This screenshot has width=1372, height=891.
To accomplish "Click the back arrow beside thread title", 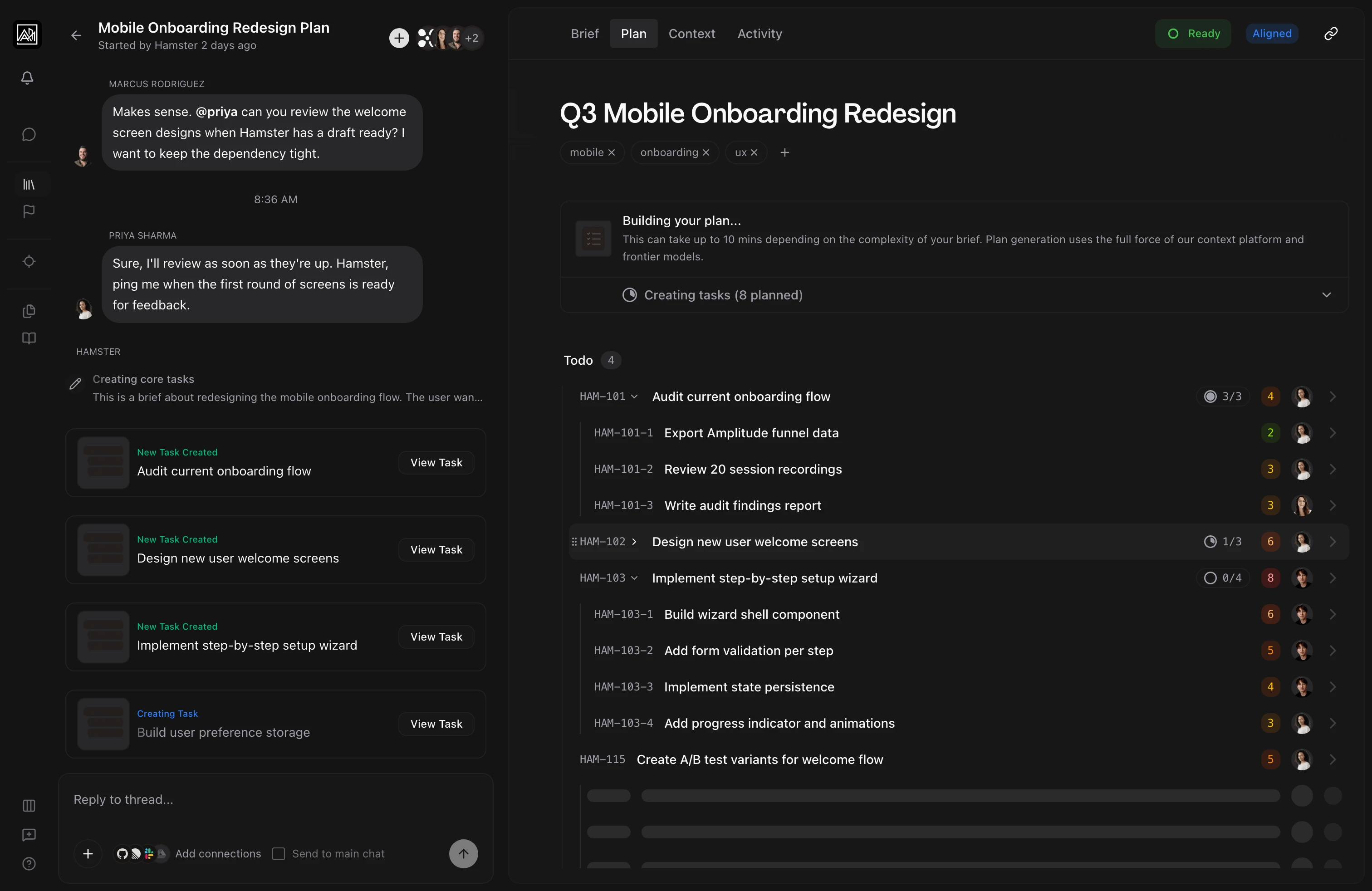I will tap(76, 36).
